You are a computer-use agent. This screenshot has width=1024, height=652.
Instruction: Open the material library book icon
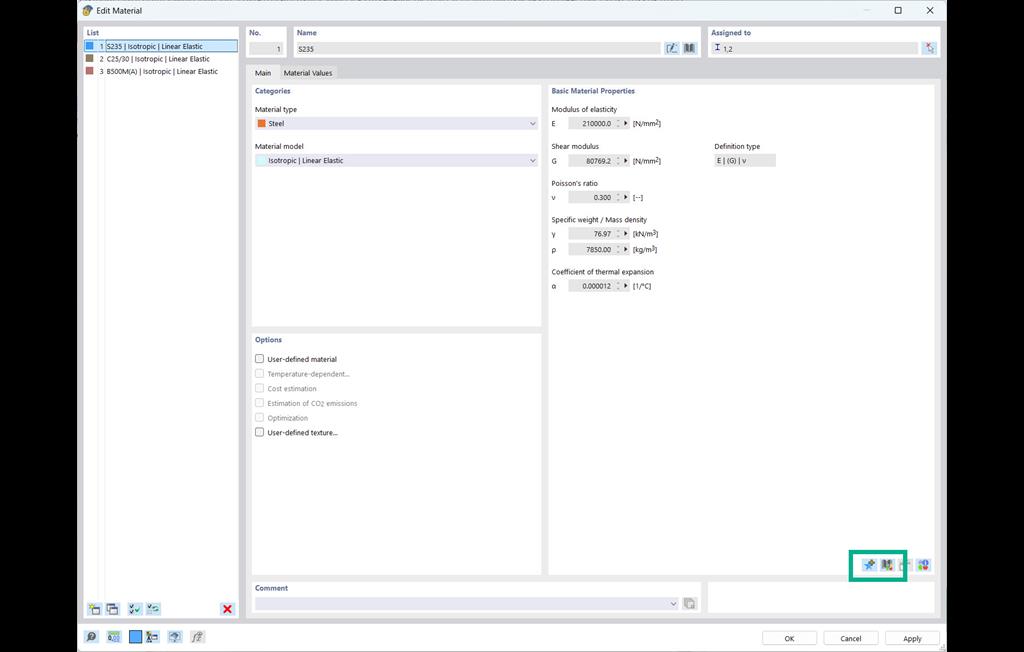click(689, 47)
